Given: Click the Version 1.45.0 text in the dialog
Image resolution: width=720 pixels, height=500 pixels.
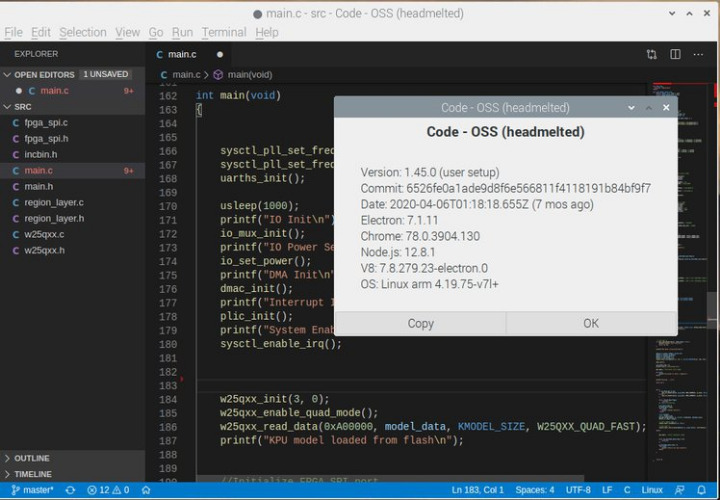Looking at the screenshot, I should (430, 173).
